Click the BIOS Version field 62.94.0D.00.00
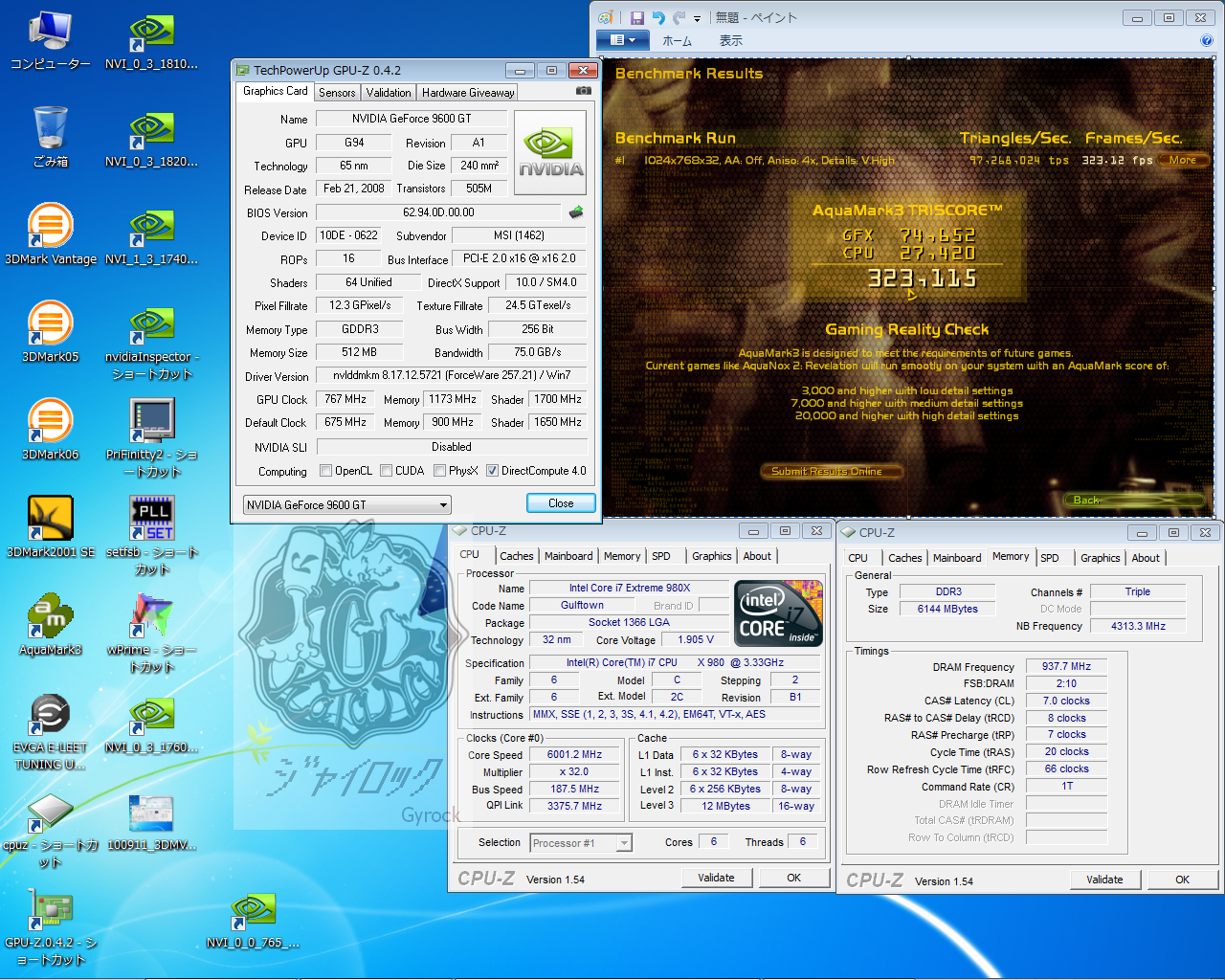Viewport: 1225px width, 980px height. coord(438,212)
